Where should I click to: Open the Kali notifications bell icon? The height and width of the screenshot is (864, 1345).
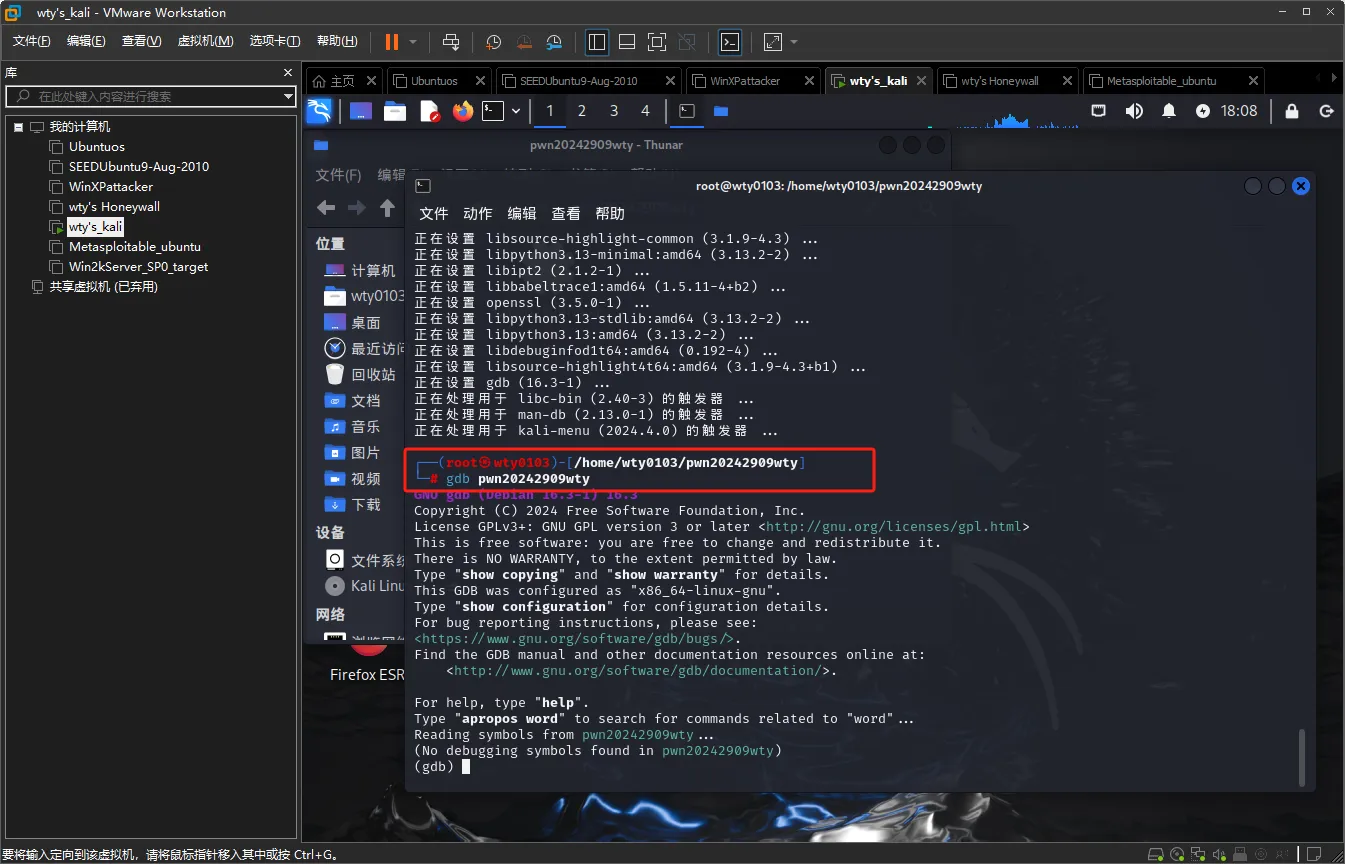pyautogui.click(x=1168, y=111)
